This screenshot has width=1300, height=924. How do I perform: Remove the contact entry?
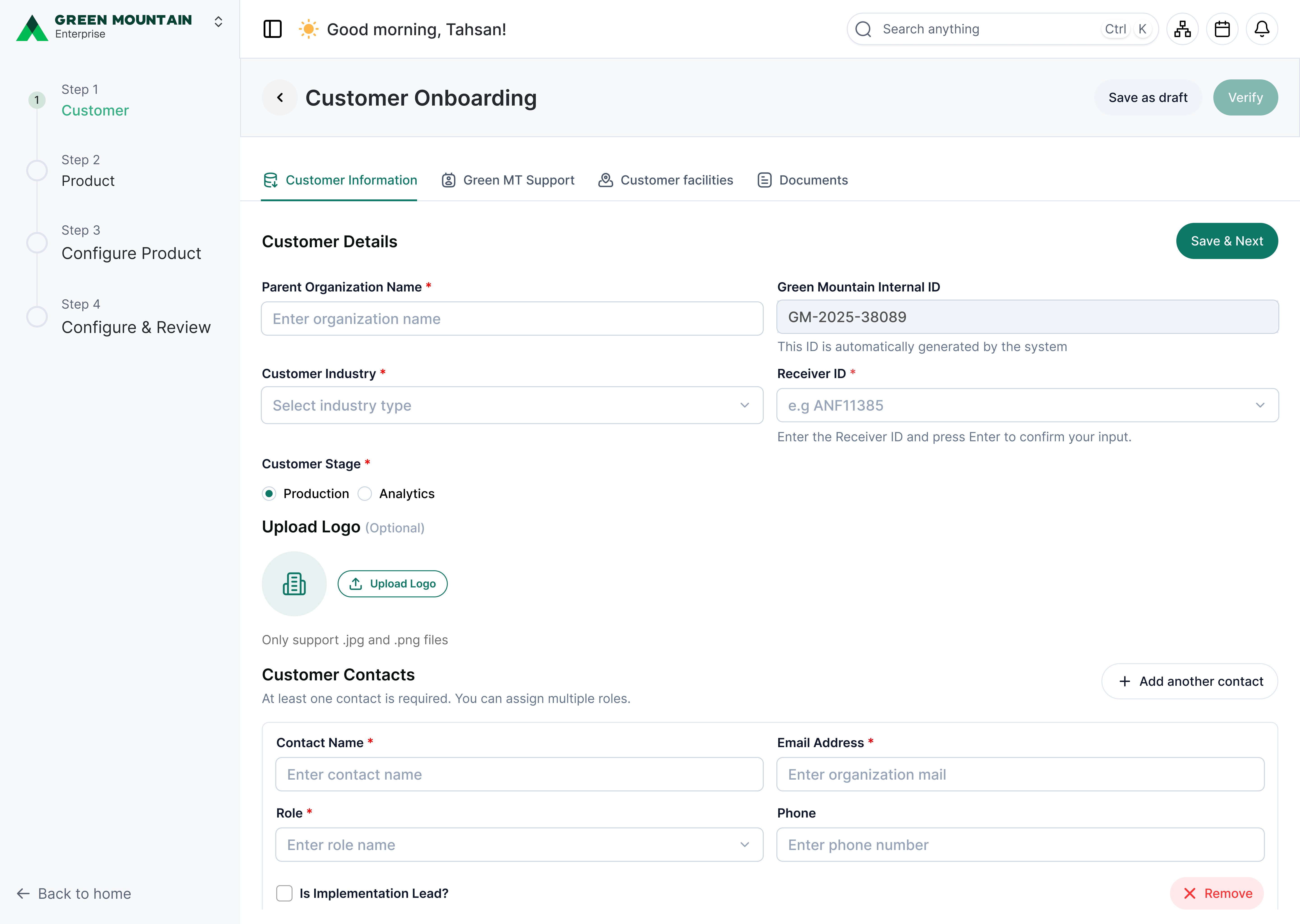[x=1217, y=894]
